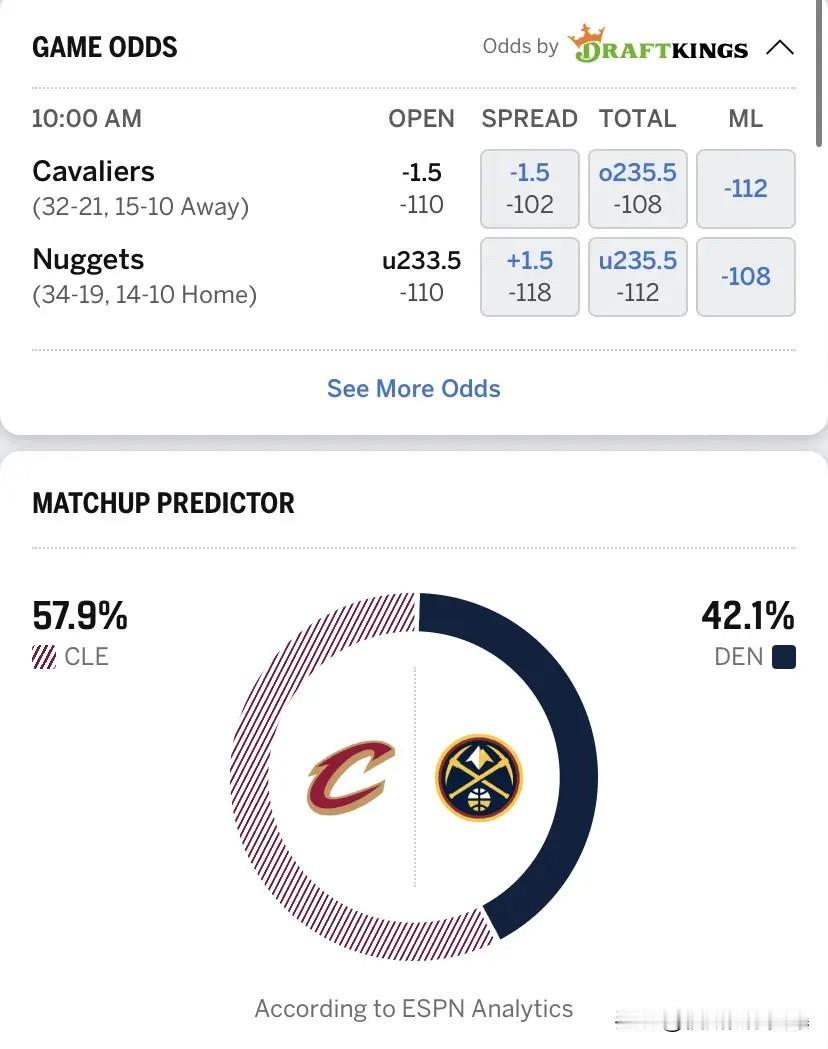Click the Cavaliers team name

tap(94, 171)
